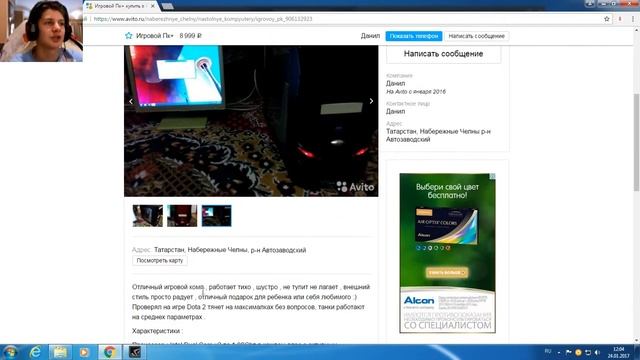The width and height of the screenshot is (640, 360).
Task: Click the ad's lens color swatches row
Action: 433,248
